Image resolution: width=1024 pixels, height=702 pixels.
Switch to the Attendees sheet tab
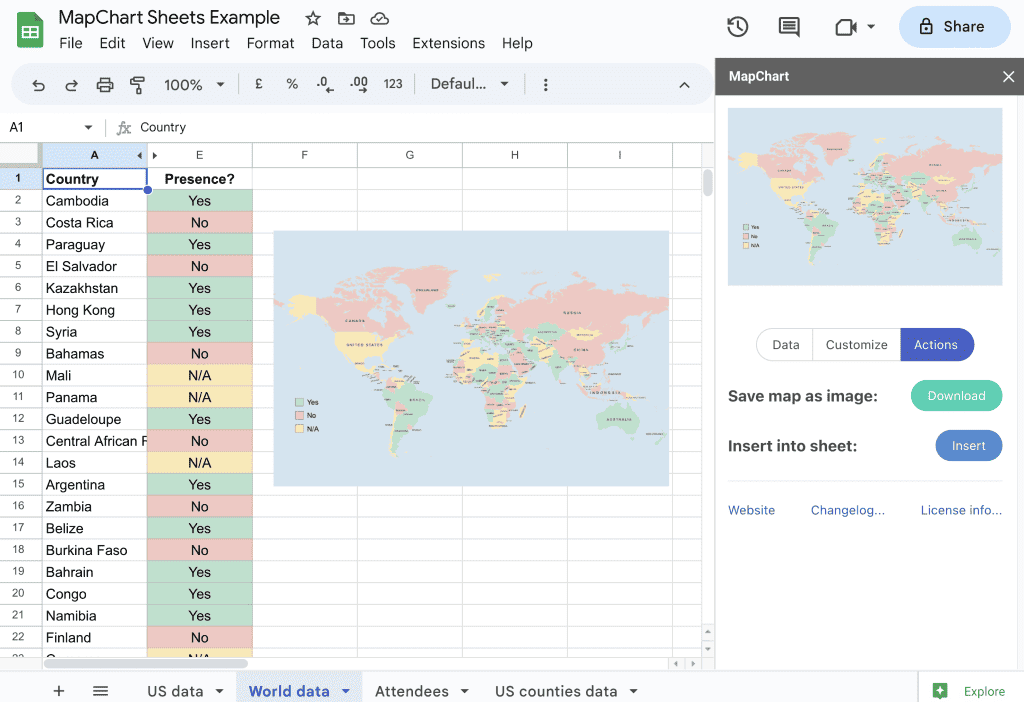[411, 691]
